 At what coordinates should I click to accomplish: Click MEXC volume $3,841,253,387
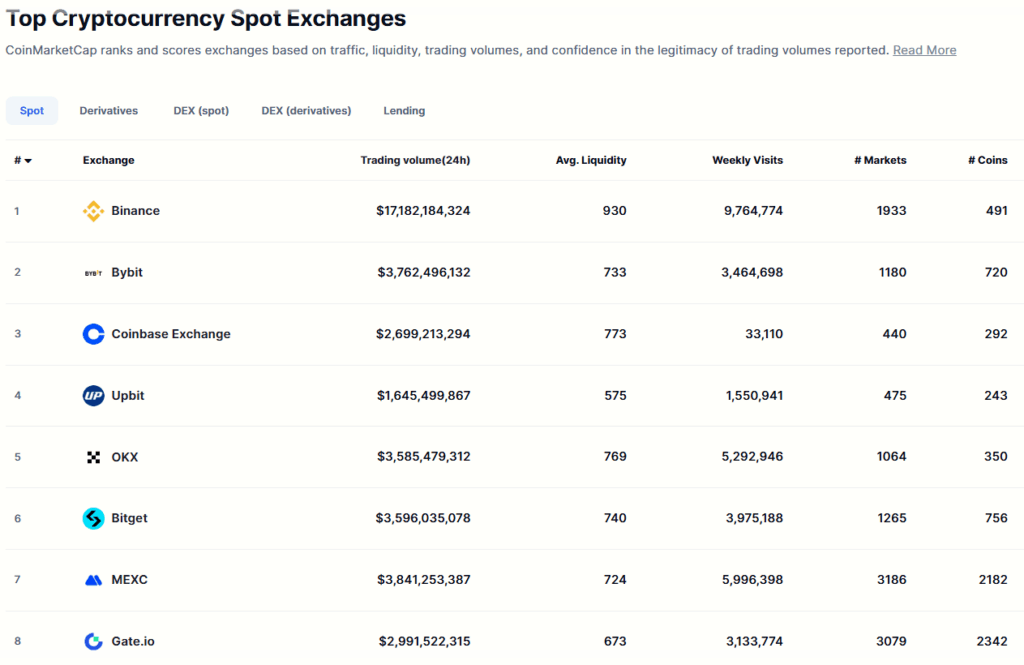(424, 579)
